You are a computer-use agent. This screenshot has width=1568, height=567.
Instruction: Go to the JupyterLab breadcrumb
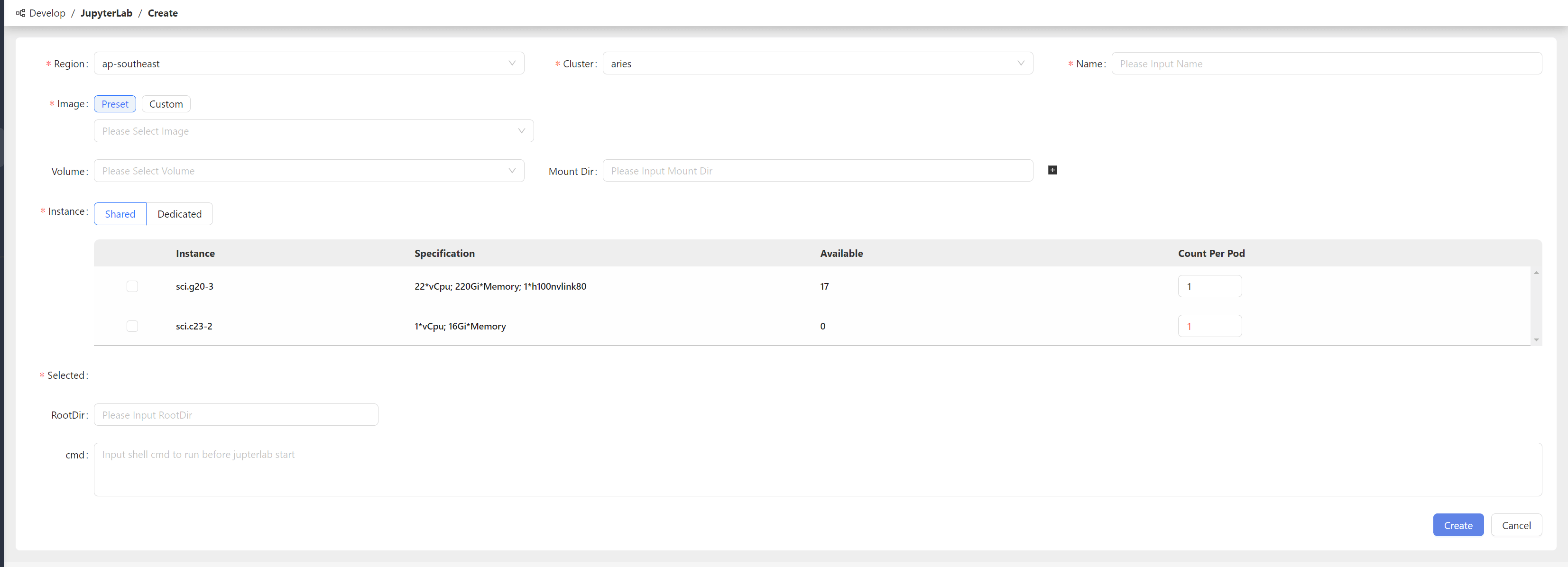click(107, 13)
